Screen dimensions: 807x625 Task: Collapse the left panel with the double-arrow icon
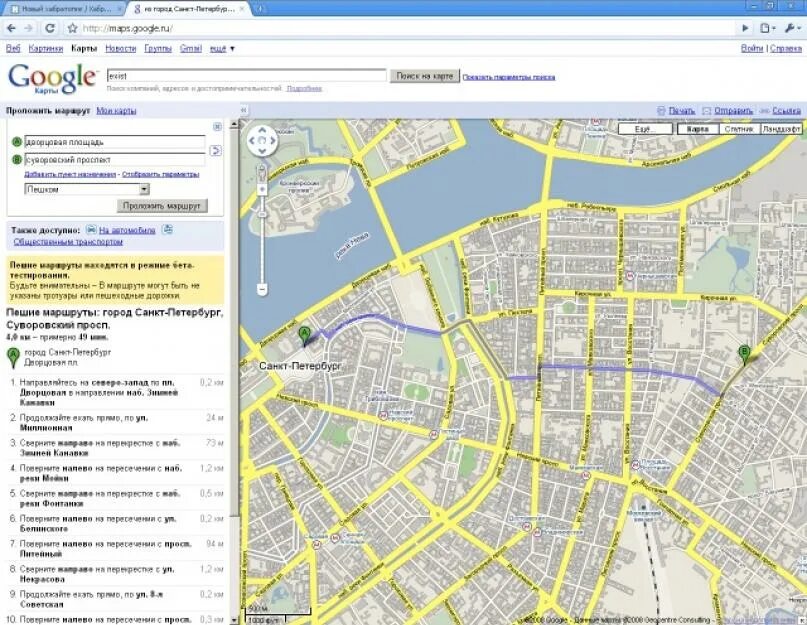(244, 110)
